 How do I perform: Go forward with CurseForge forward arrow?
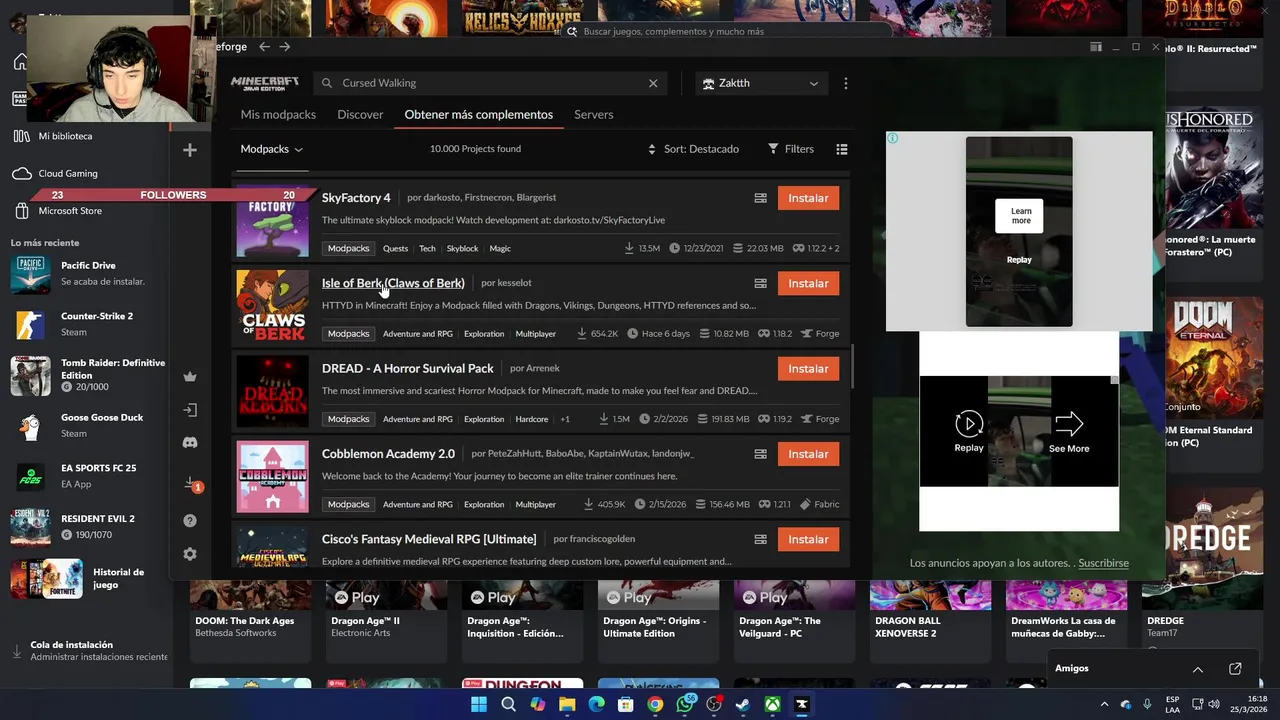tap(285, 46)
